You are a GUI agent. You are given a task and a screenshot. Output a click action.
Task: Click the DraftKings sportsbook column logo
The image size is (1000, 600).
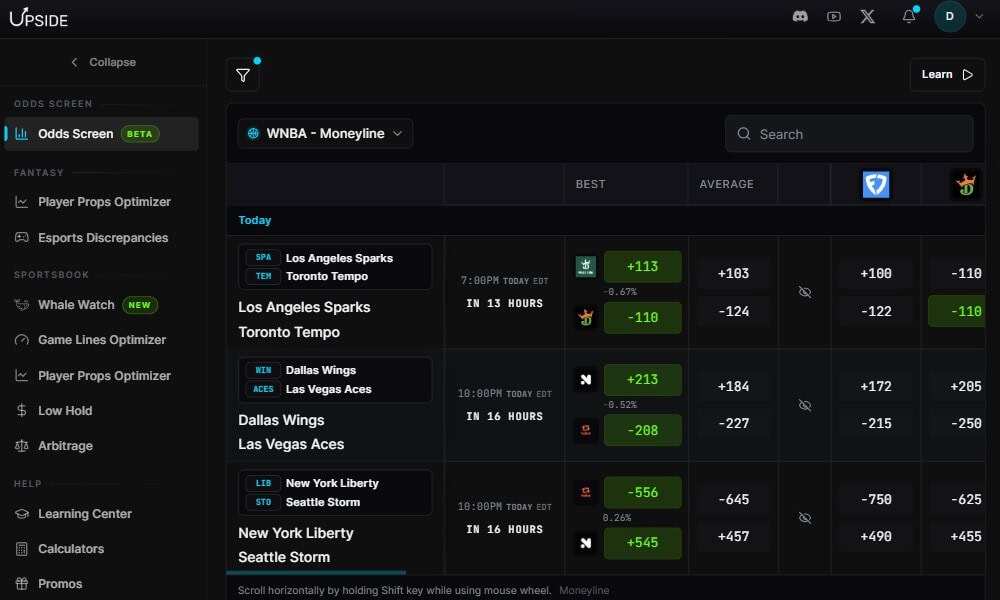966,184
